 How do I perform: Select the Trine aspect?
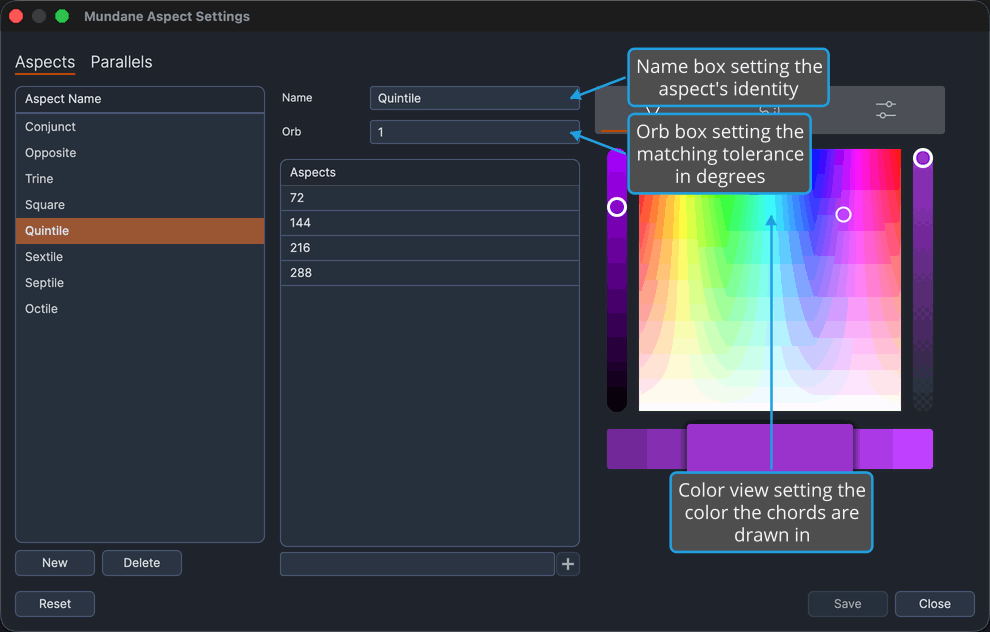point(140,179)
